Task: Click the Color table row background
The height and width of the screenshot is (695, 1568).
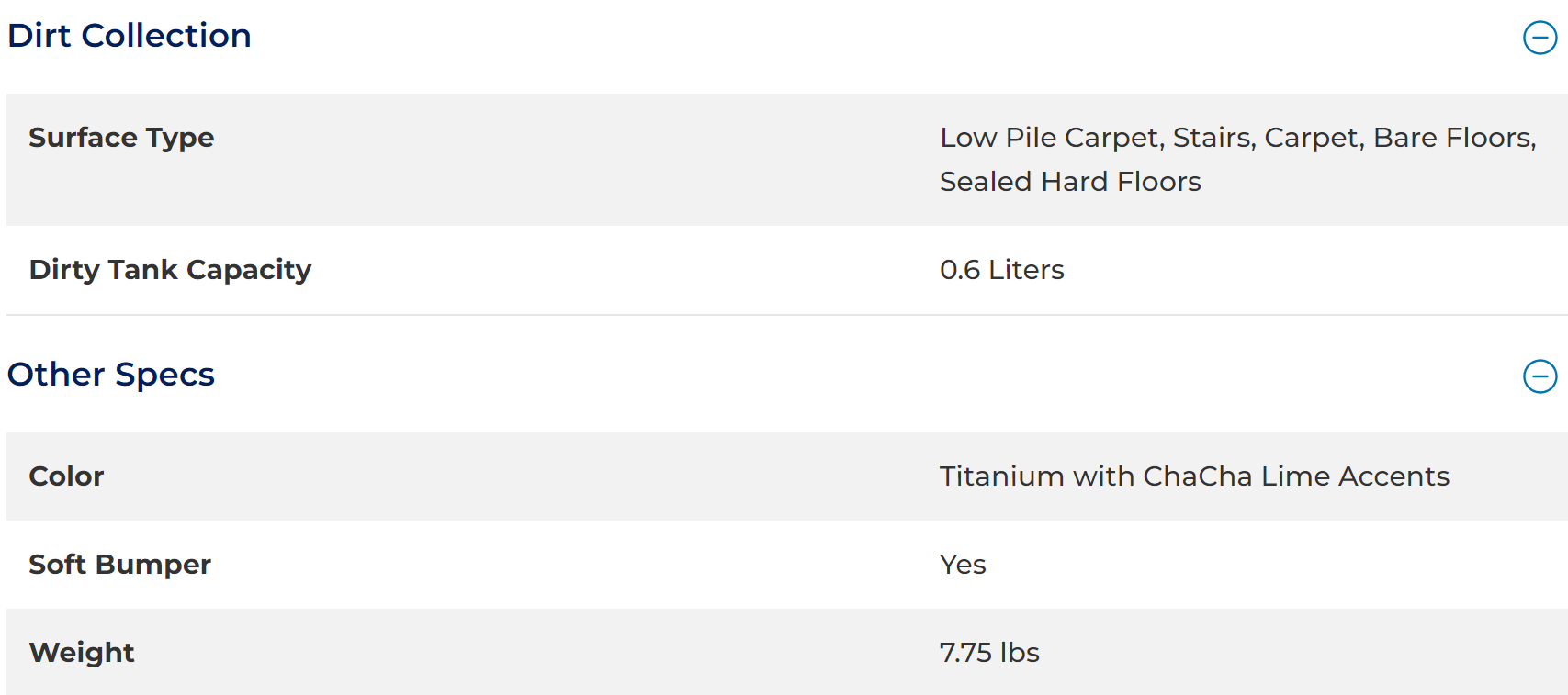Action: click(787, 476)
